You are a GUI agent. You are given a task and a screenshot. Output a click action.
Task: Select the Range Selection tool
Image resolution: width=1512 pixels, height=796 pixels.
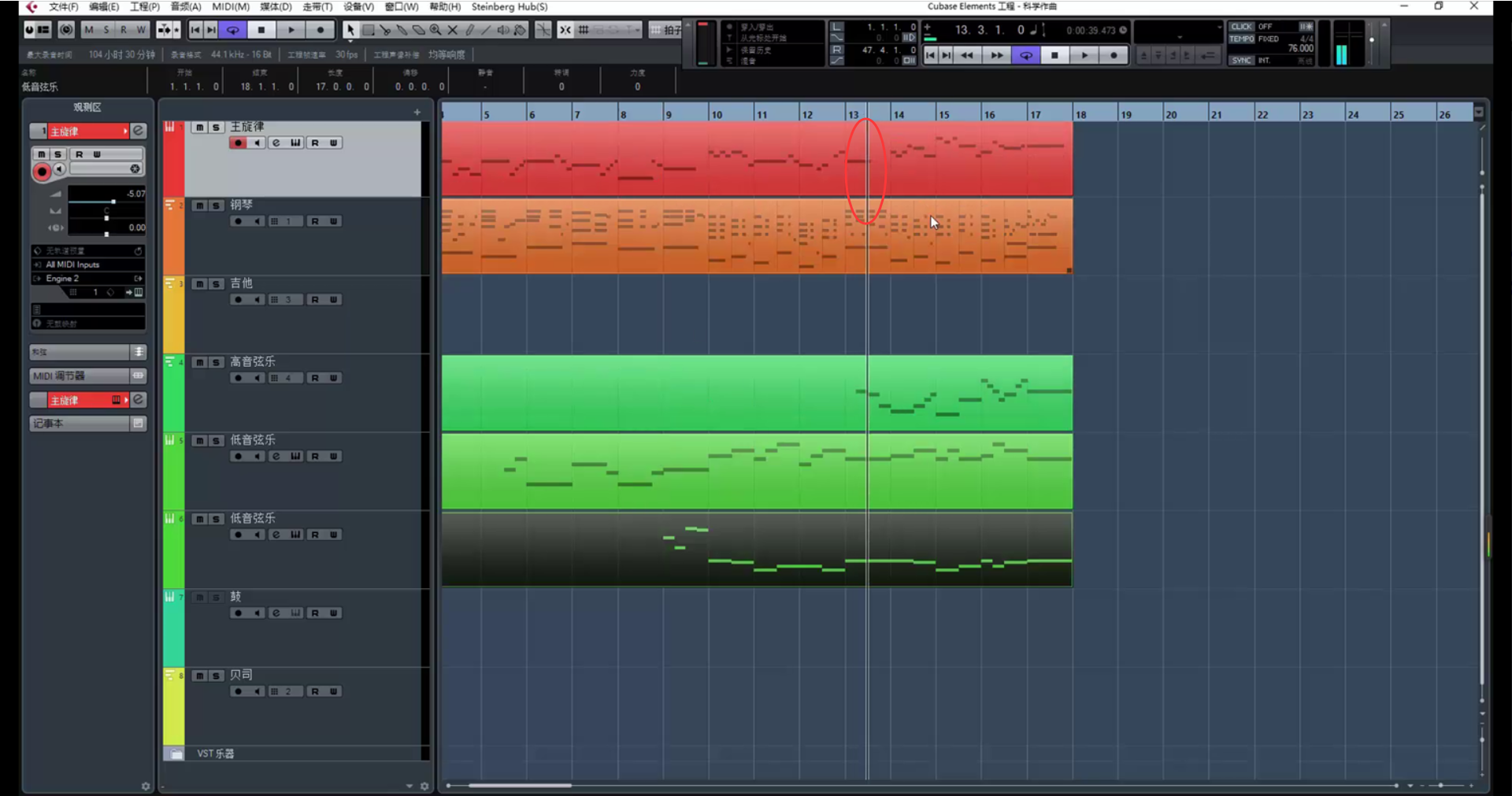pos(367,30)
